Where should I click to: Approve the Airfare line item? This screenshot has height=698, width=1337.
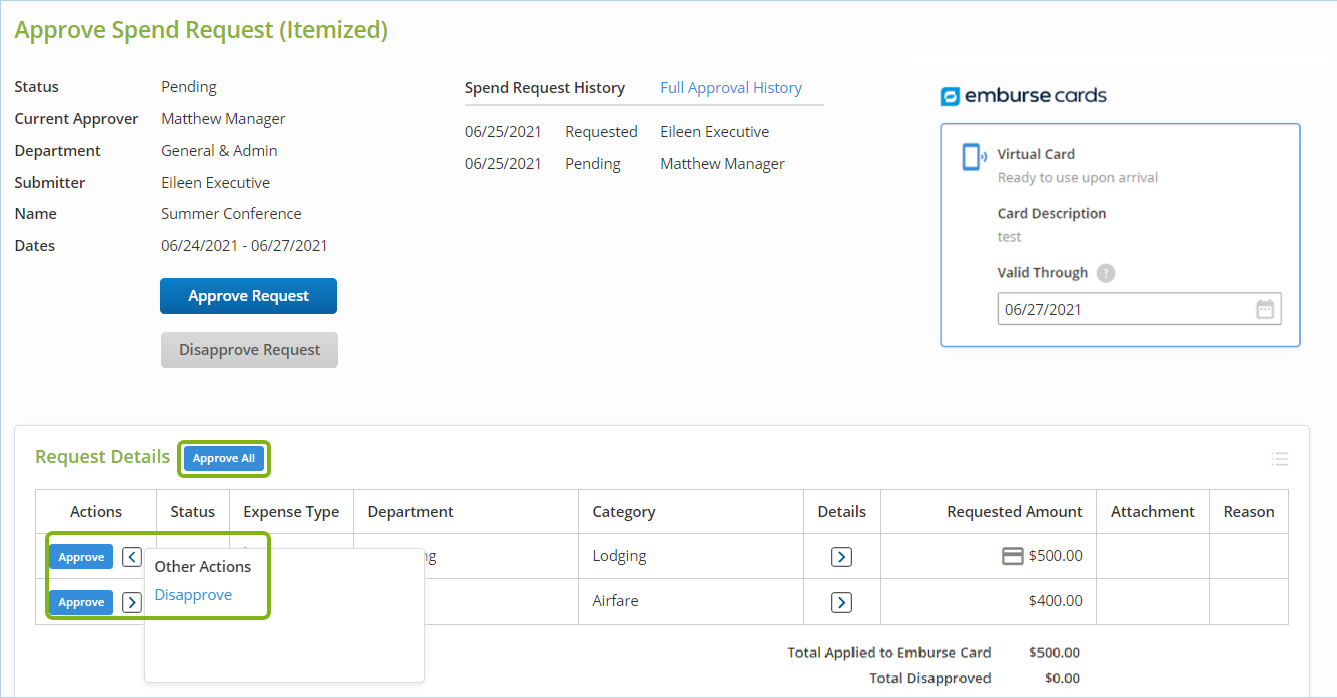click(81, 602)
